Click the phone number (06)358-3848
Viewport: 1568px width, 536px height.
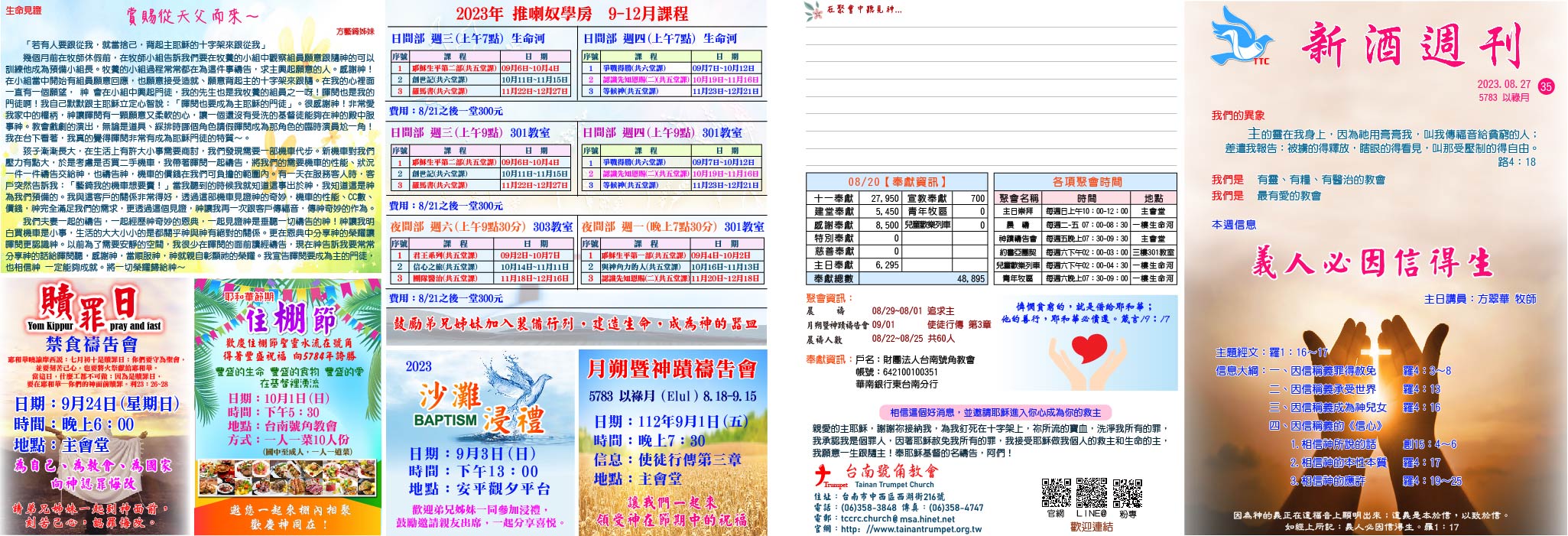click(869, 507)
